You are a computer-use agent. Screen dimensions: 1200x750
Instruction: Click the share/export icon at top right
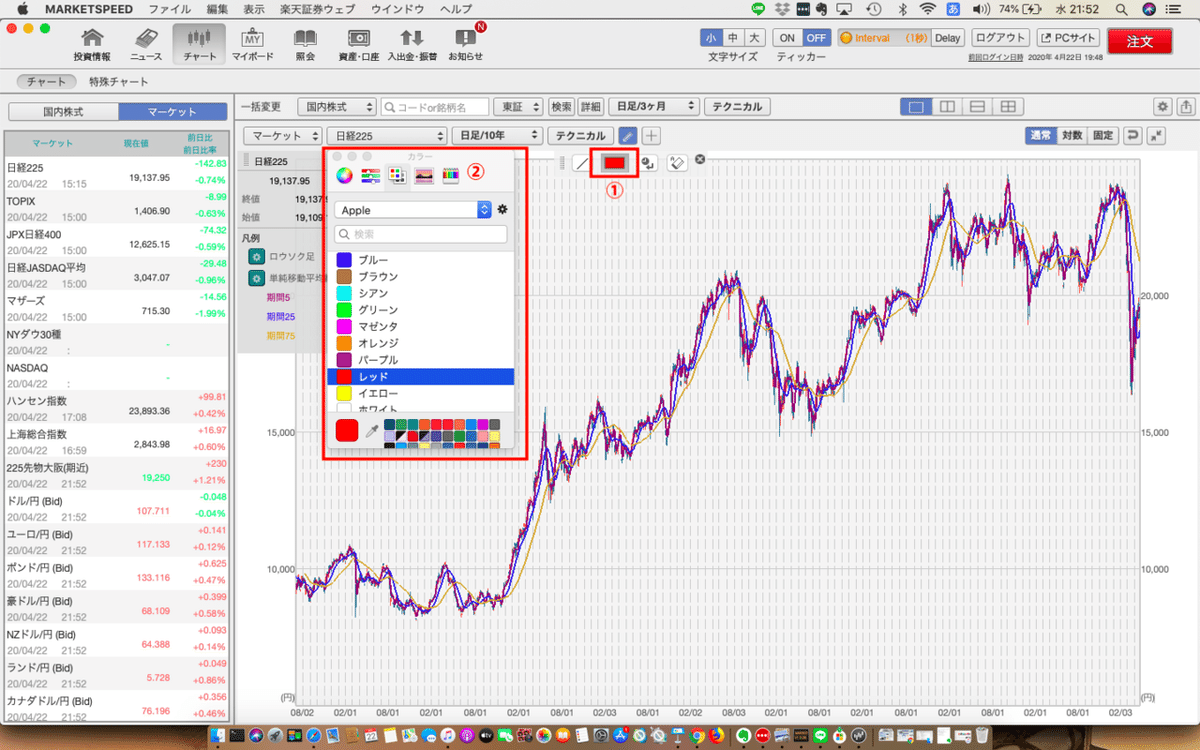coord(1186,106)
